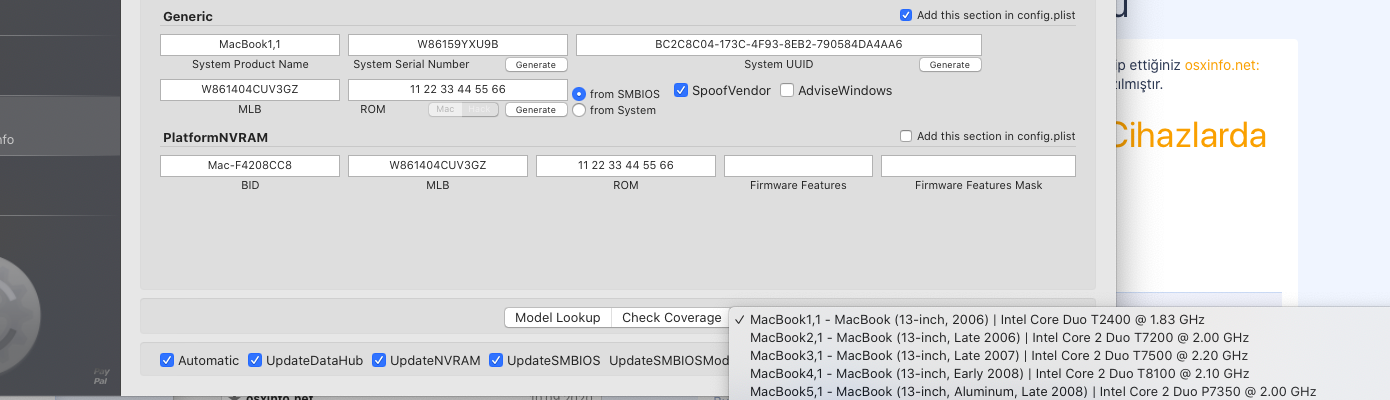1390x400 pixels.
Task: Generate a new System Serial Number
Action: [x=536, y=65]
